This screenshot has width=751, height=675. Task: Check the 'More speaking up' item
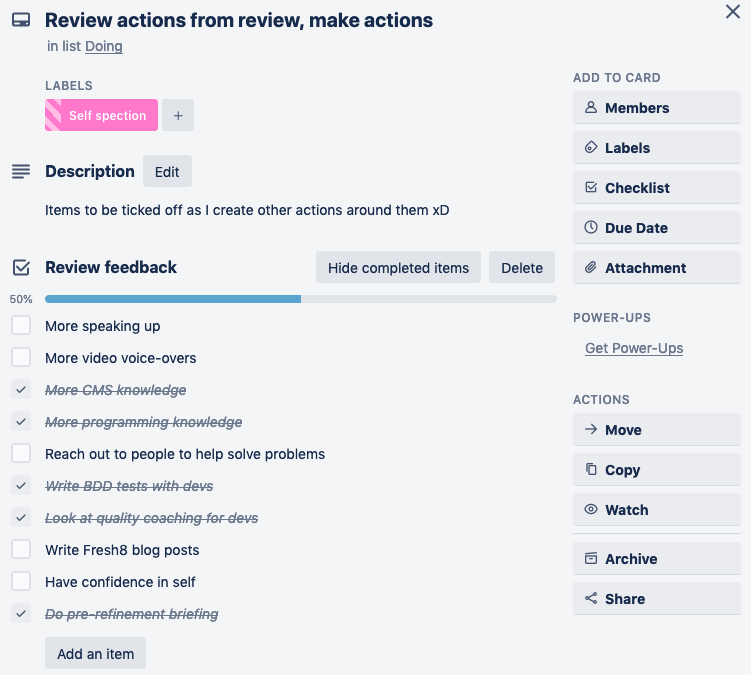tap(21, 326)
